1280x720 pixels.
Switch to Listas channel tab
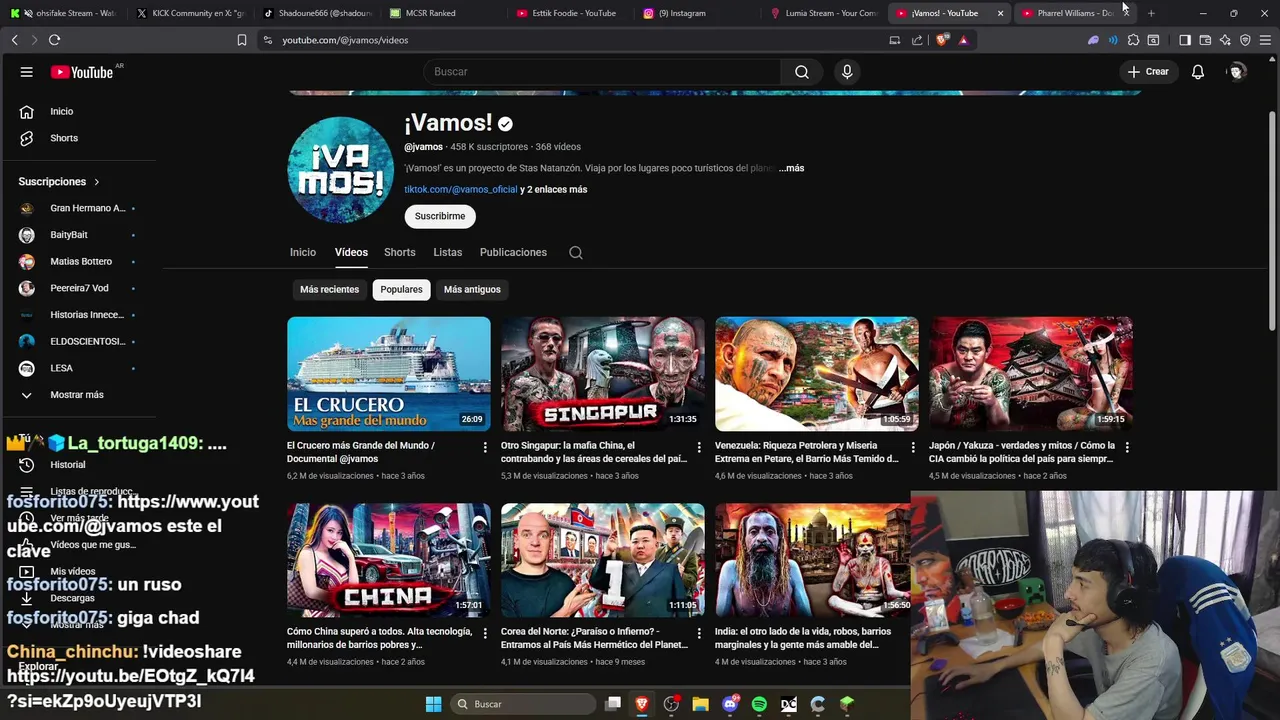point(448,253)
